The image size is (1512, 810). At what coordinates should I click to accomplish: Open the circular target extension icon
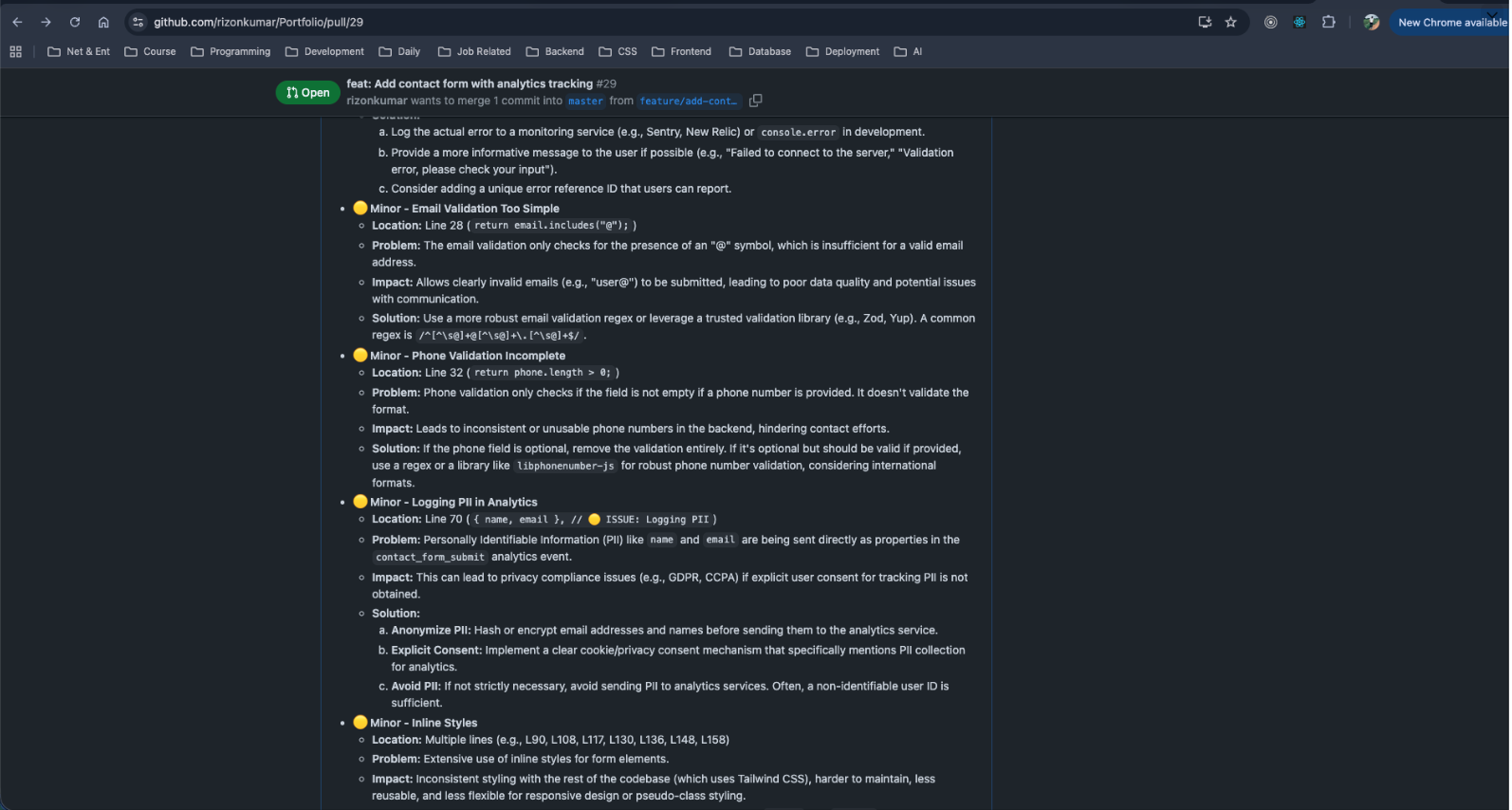(x=1271, y=22)
